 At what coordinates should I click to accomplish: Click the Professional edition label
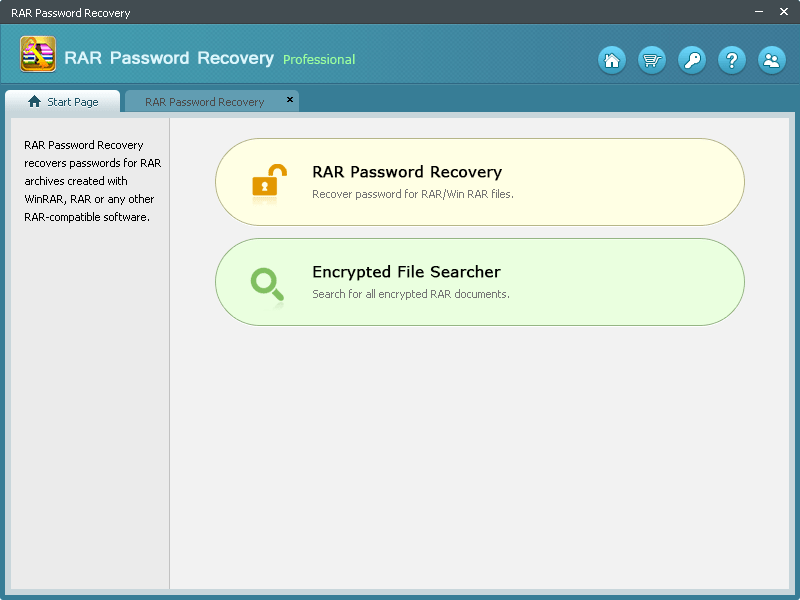click(319, 60)
